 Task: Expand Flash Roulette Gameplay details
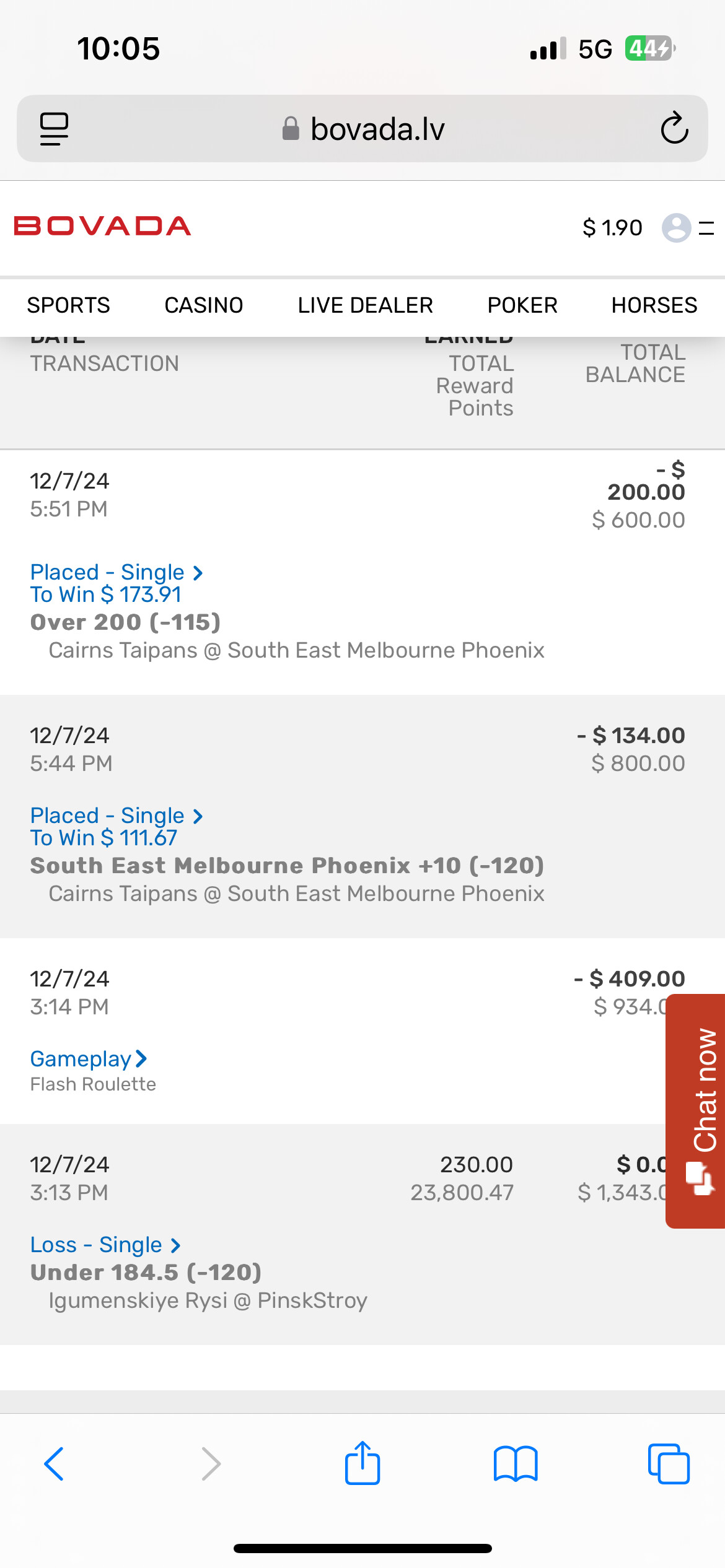[x=88, y=1059]
